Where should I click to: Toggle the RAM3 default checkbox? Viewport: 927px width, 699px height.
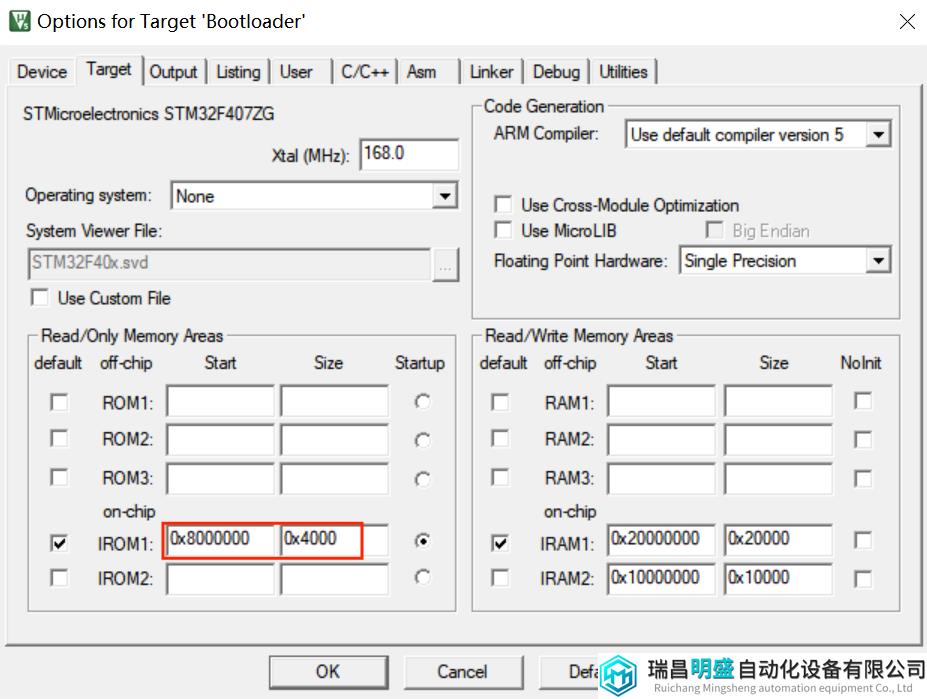coord(500,477)
